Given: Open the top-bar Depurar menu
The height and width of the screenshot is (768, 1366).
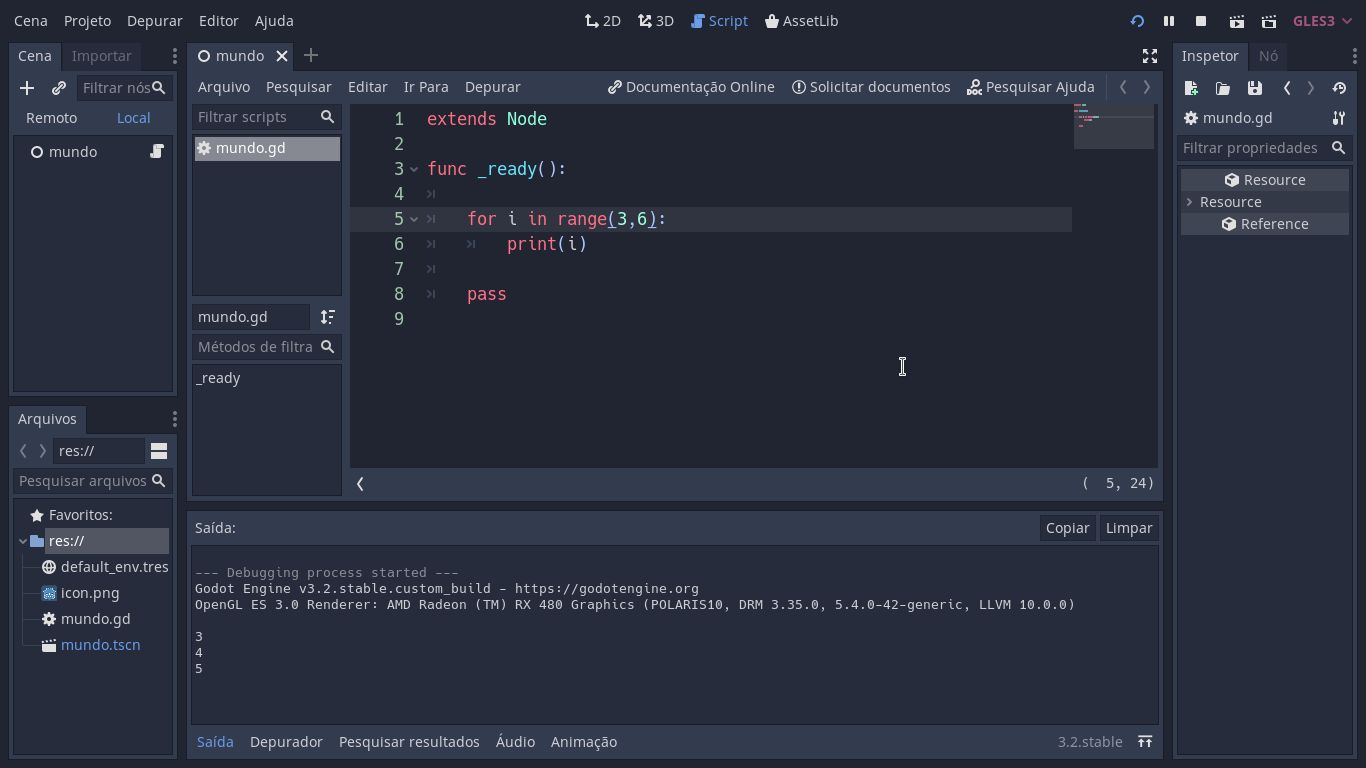Looking at the screenshot, I should click(155, 21).
